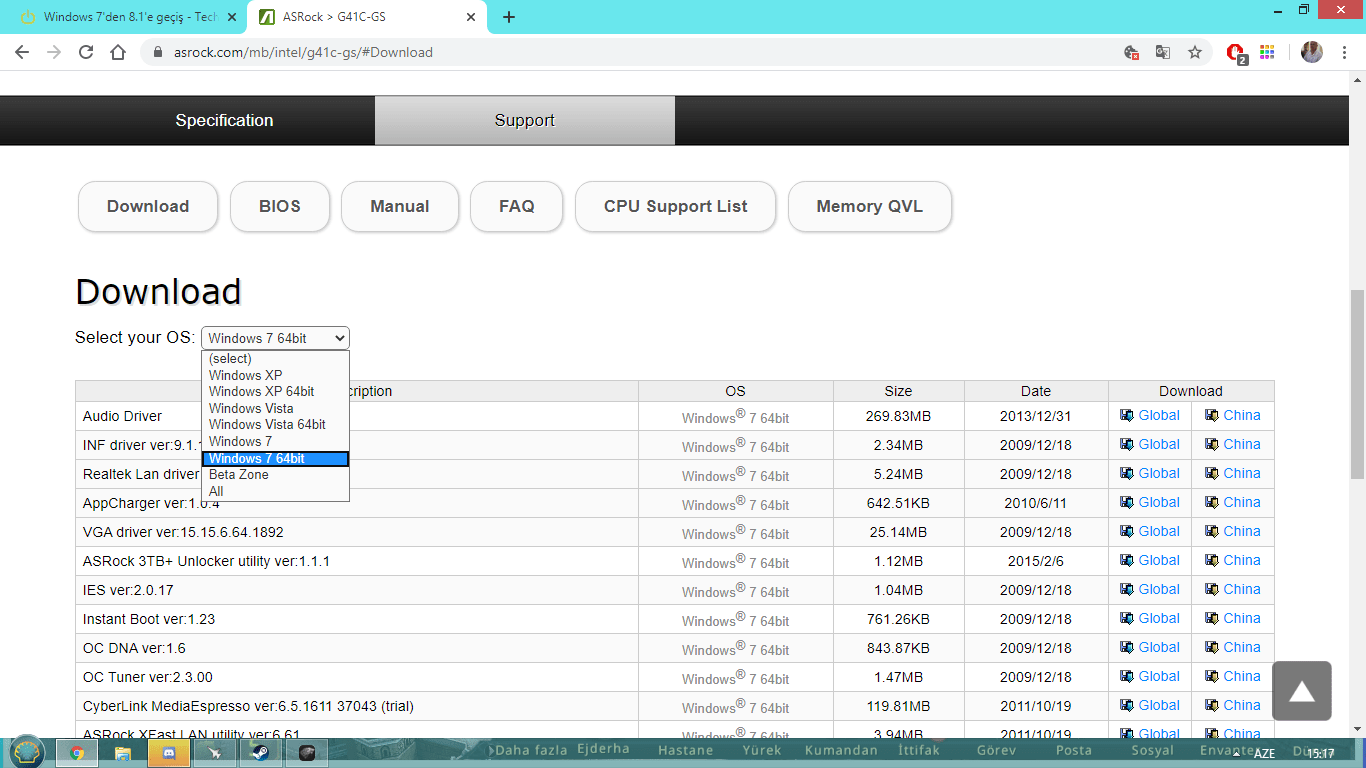Open the colorful grid extension icon
The height and width of the screenshot is (768, 1366).
click(x=1267, y=52)
